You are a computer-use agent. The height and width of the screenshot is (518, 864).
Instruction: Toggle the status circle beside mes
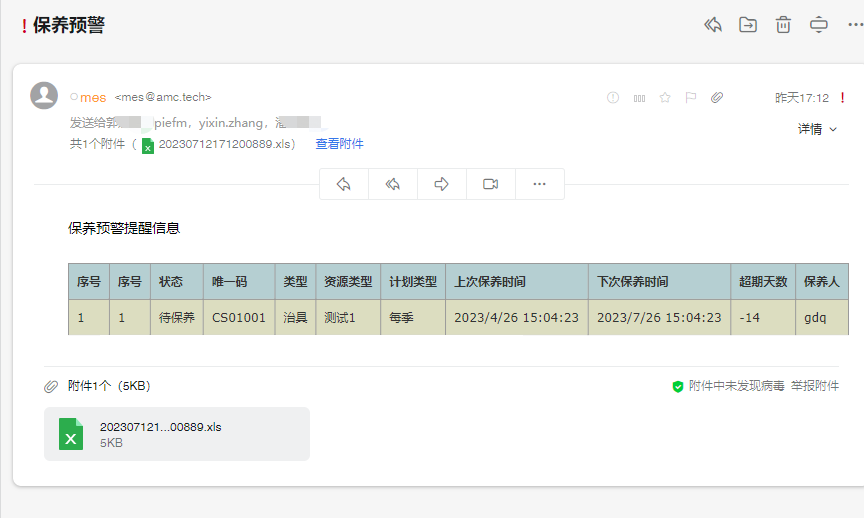coord(74,98)
